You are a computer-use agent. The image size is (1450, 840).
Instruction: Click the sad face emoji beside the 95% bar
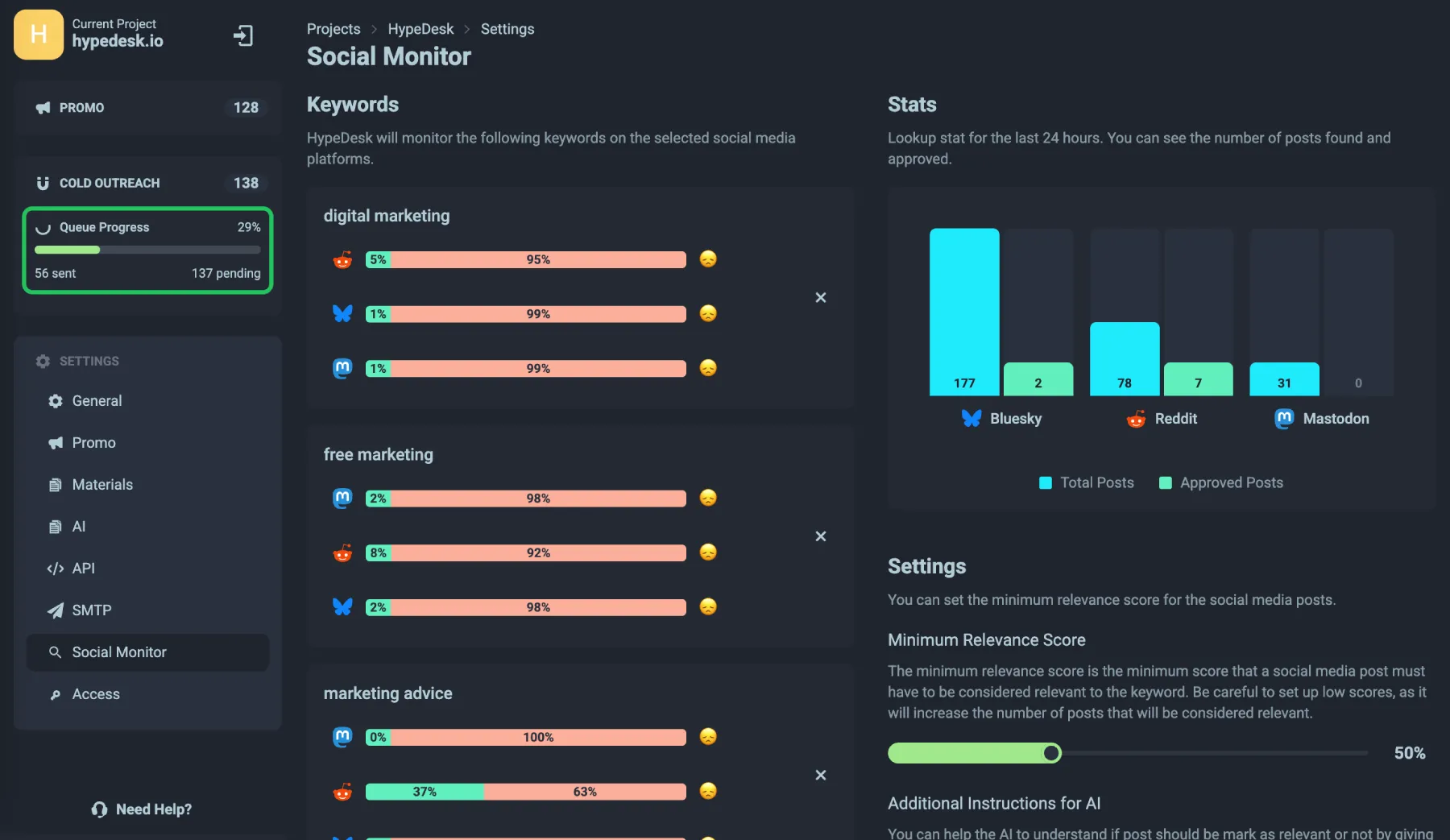(x=707, y=259)
